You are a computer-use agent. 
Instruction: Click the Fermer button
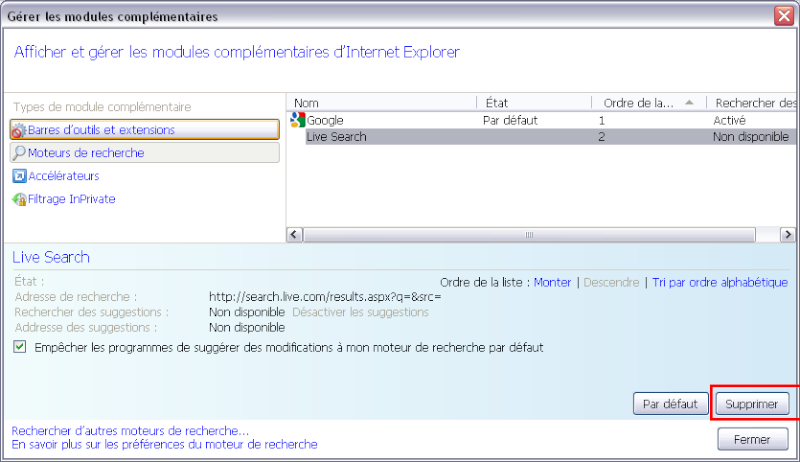coord(753,439)
